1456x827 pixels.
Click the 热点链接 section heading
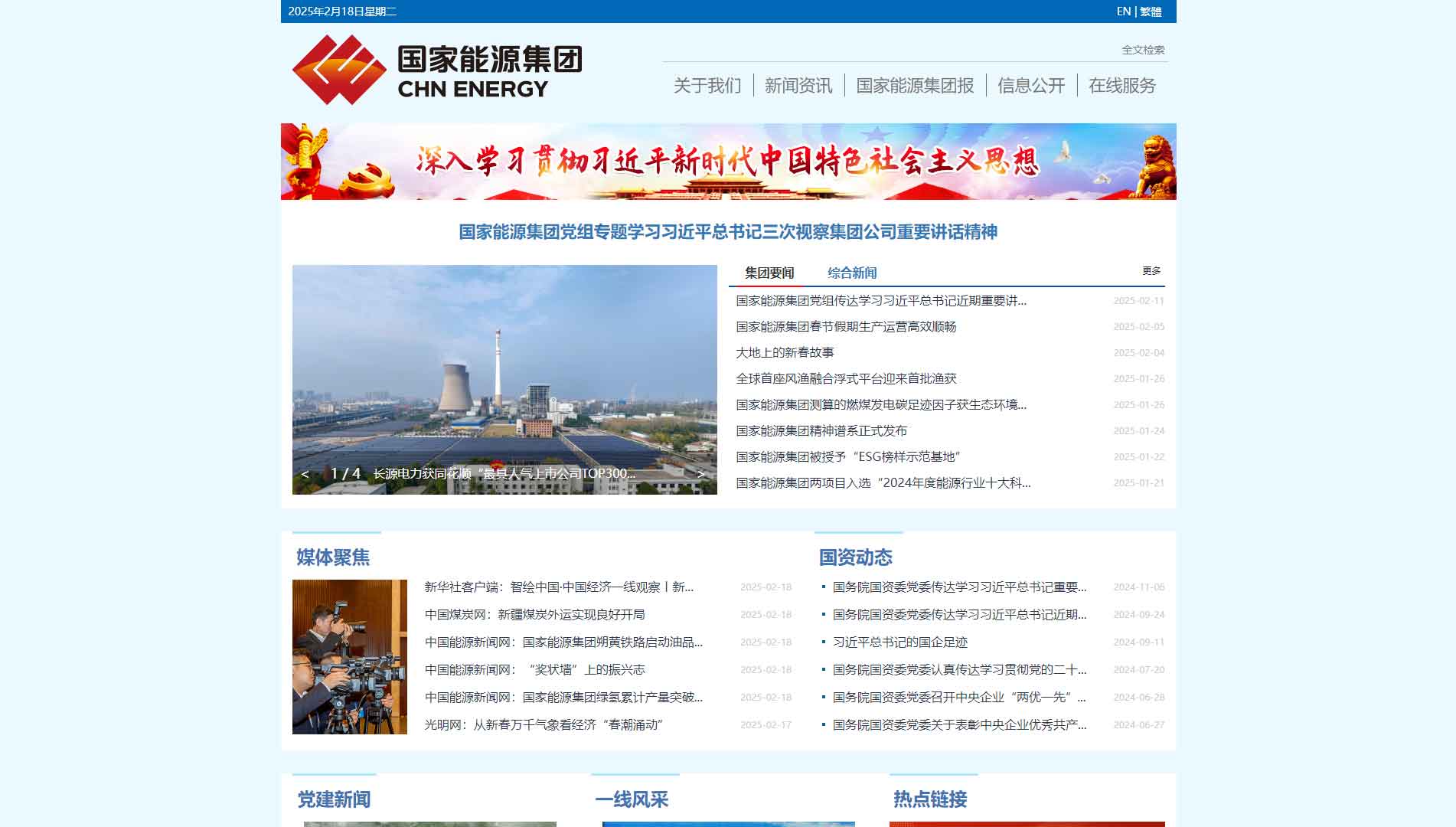click(x=930, y=799)
